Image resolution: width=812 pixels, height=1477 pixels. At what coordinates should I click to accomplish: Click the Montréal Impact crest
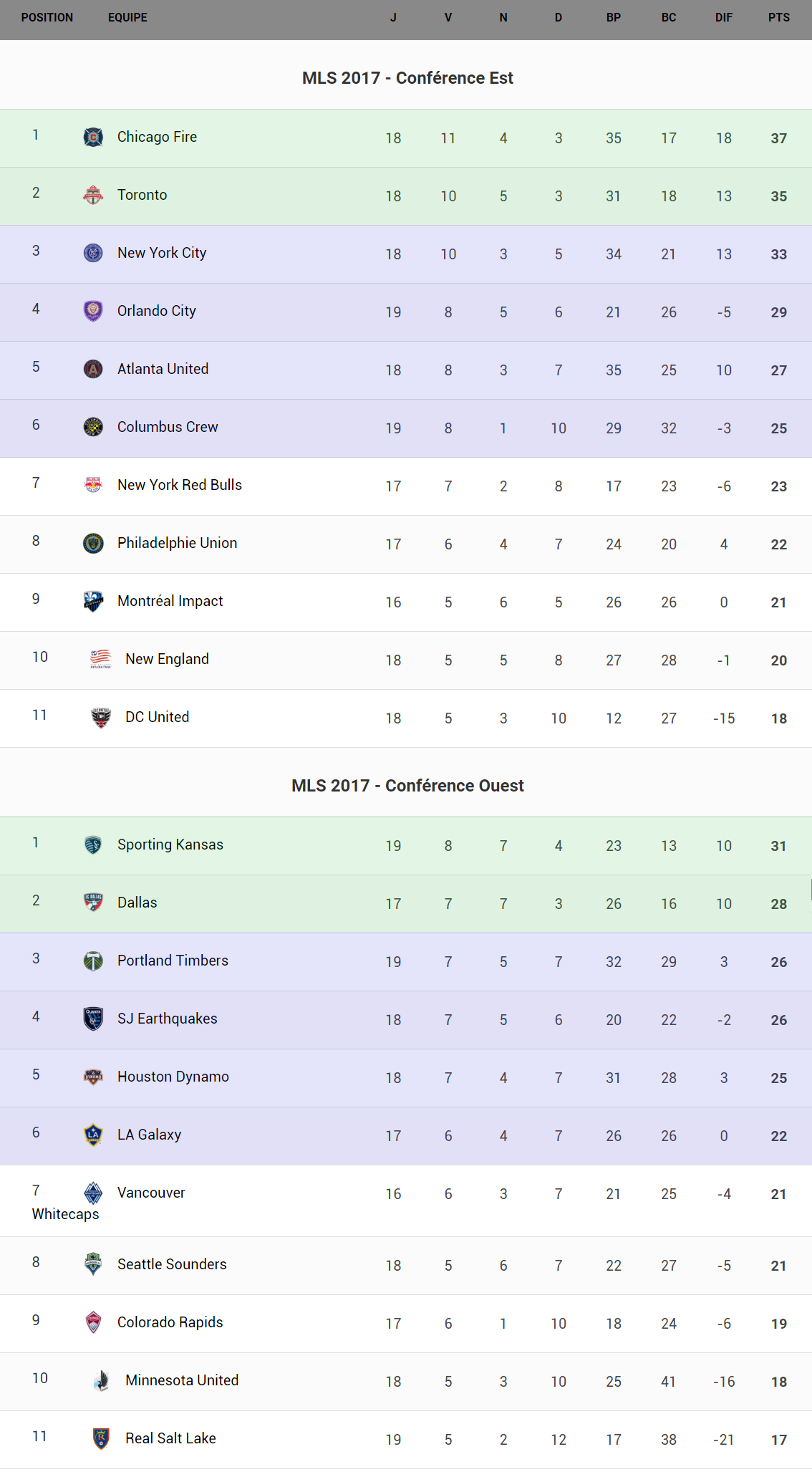(93, 601)
